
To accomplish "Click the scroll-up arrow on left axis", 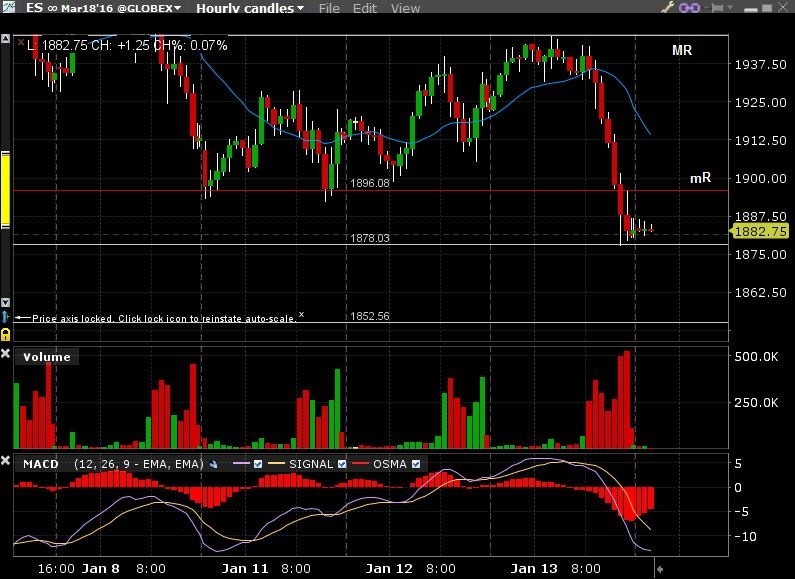I will pos(5,42).
